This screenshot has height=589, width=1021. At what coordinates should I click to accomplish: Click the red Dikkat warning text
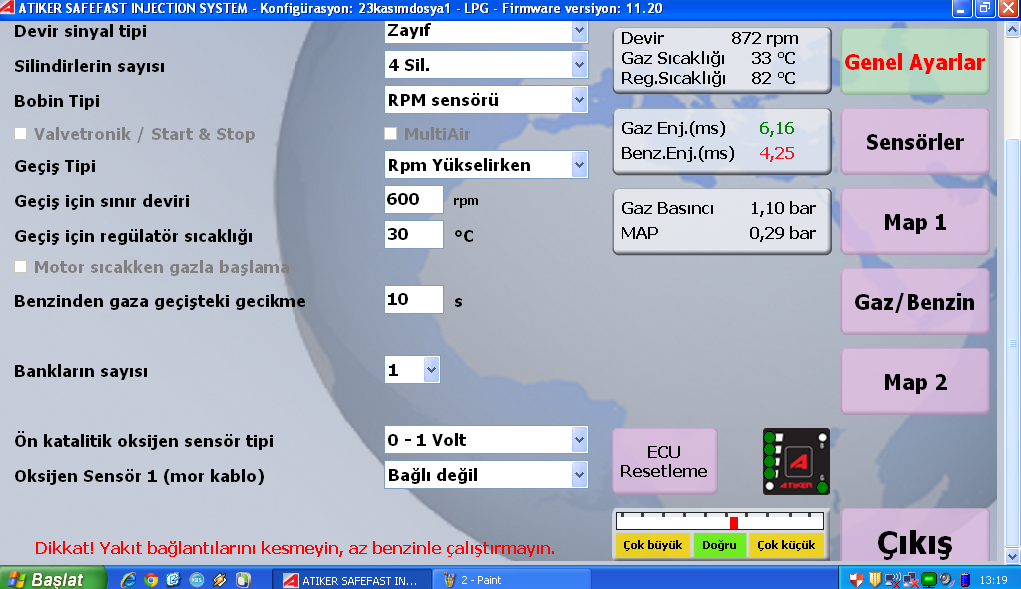pos(294,548)
